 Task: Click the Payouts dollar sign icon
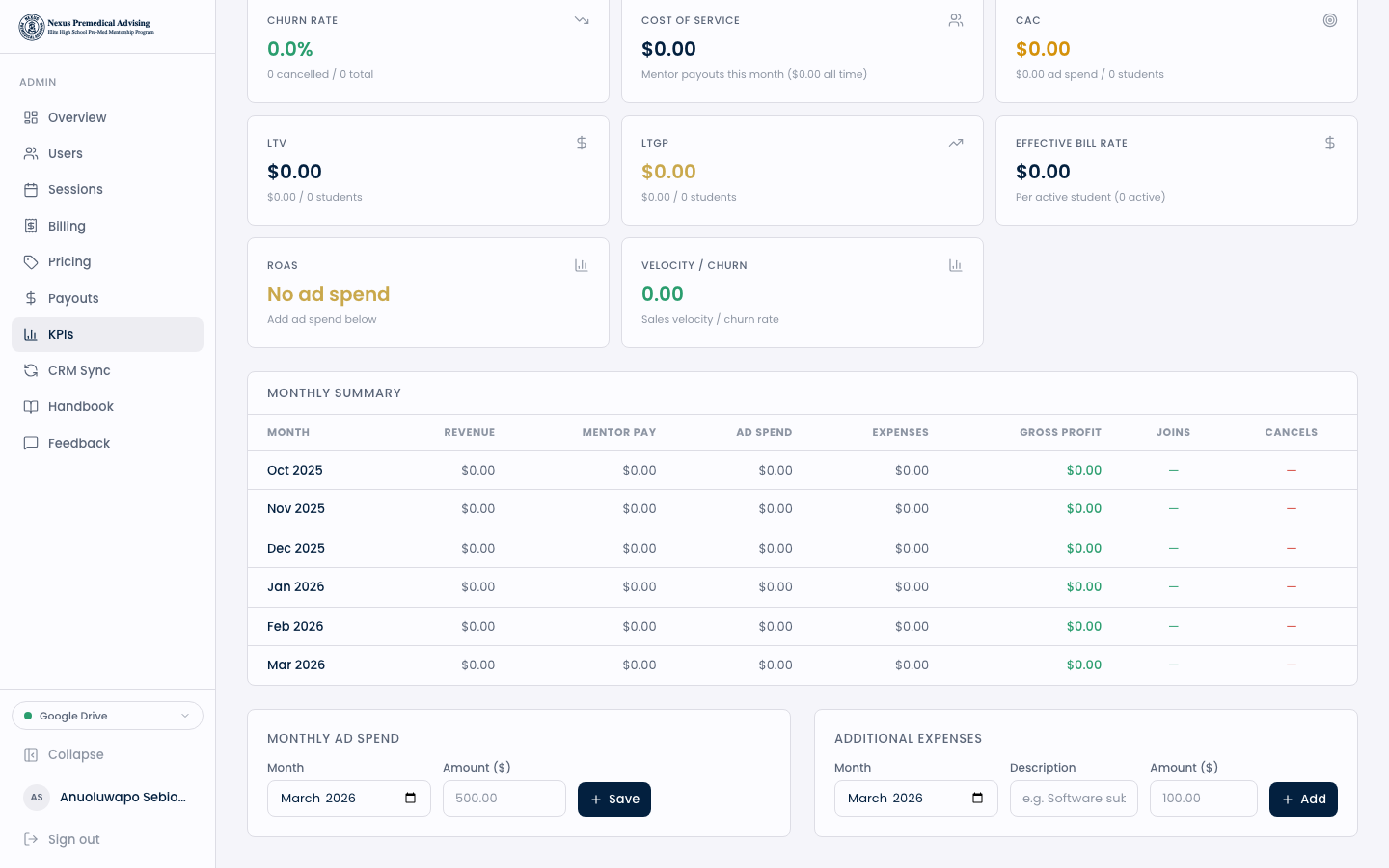31,298
